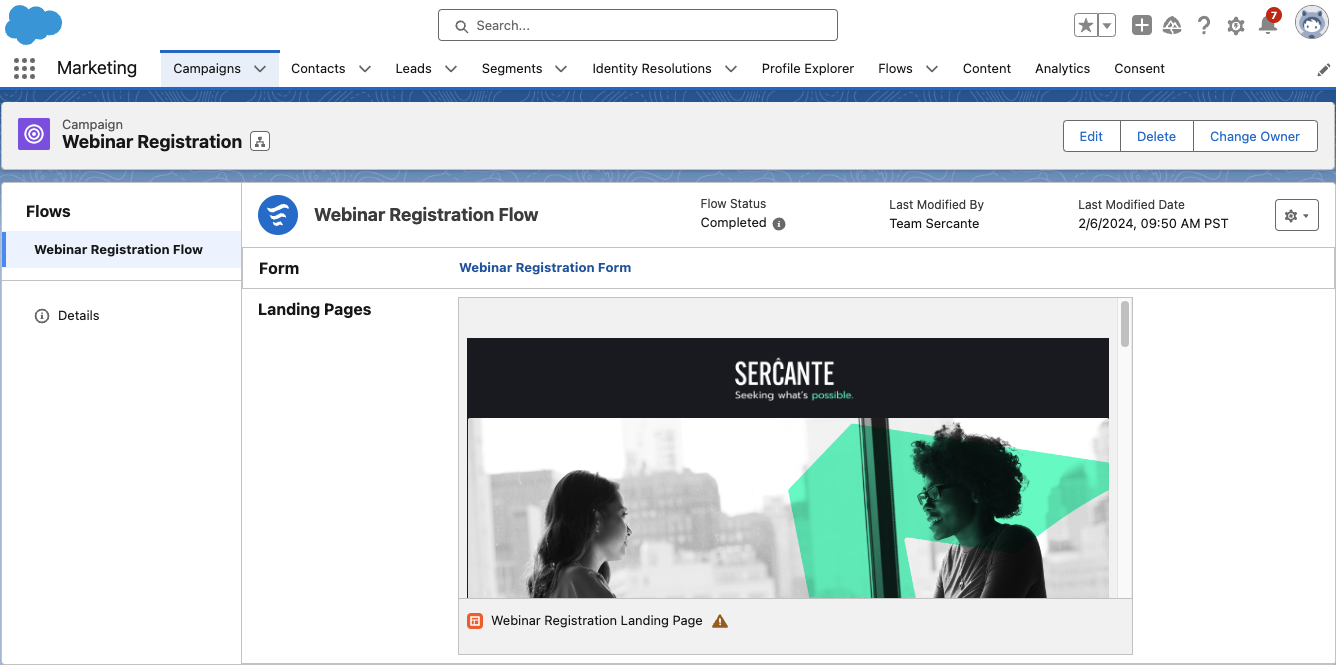
Task: Click the Salesforce cloud logo
Action: click(x=34, y=24)
